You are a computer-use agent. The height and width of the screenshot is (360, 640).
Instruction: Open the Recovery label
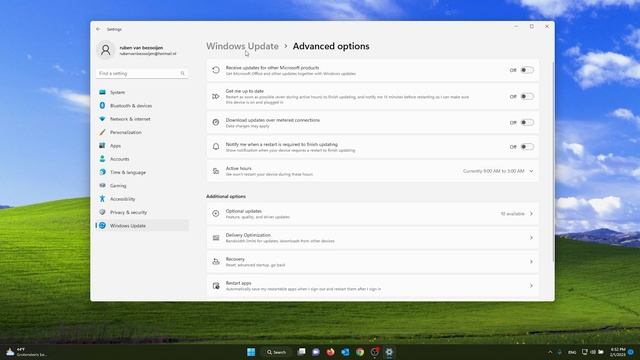235,259
